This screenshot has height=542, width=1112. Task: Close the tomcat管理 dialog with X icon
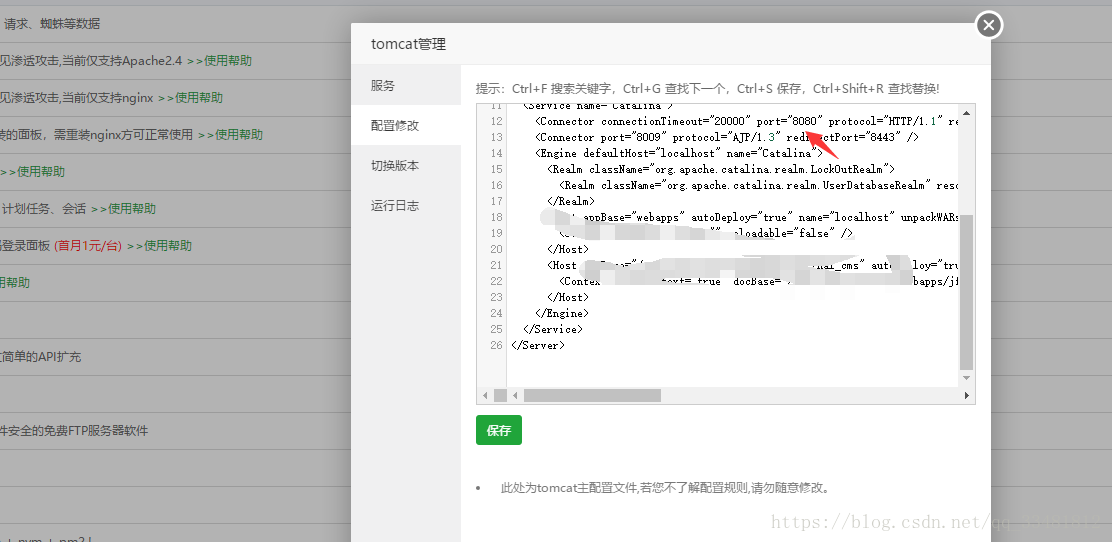[989, 26]
